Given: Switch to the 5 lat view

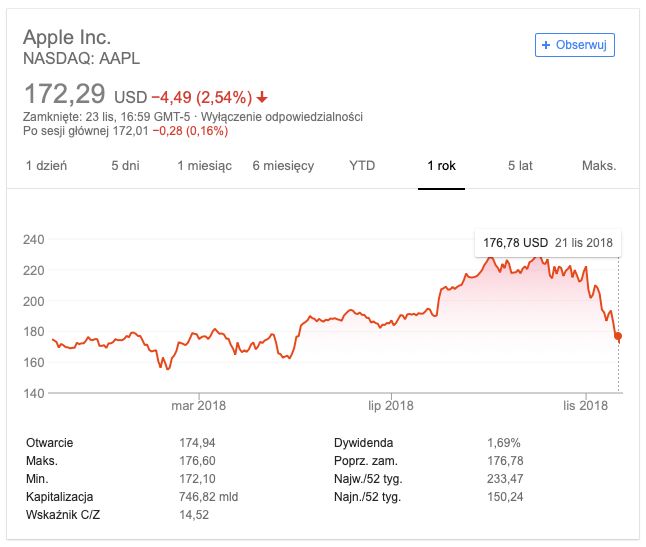Looking at the screenshot, I should tap(520, 165).
